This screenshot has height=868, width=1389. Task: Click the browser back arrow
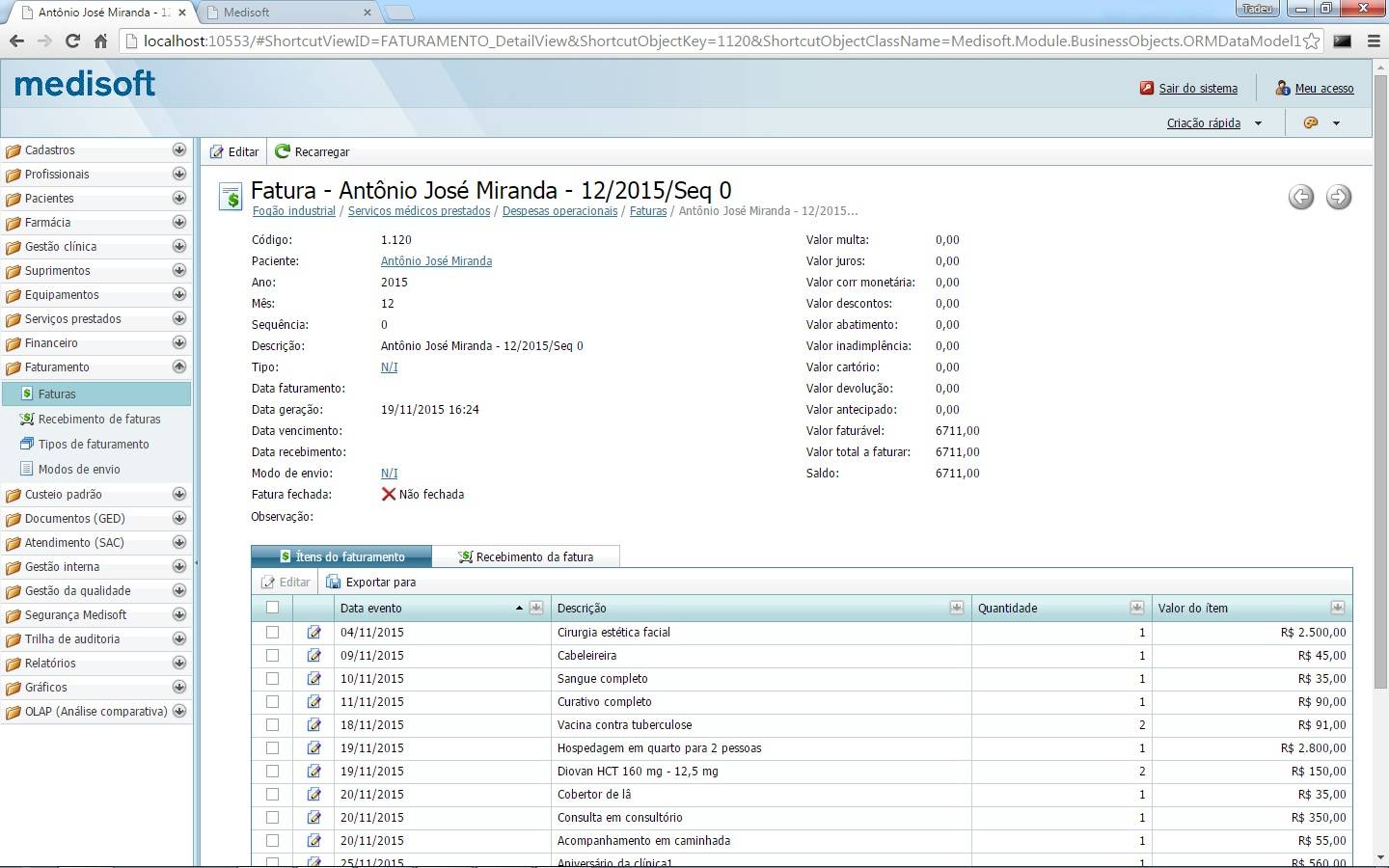pos(16,41)
